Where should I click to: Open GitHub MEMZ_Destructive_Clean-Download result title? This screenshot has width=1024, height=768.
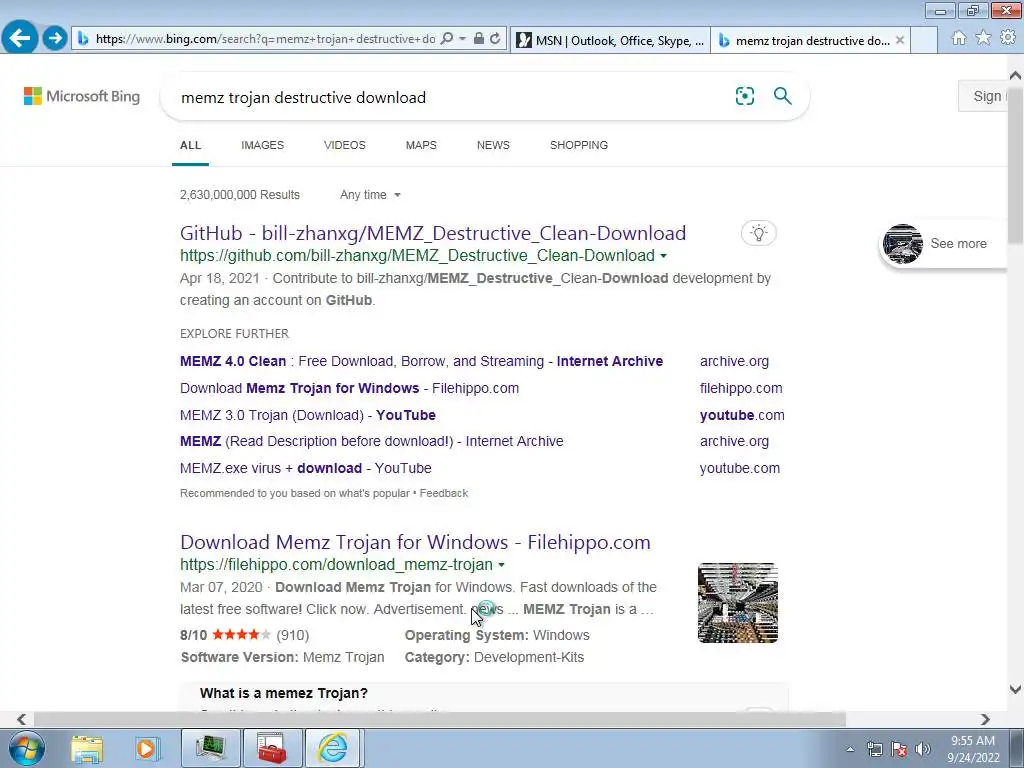point(433,233)
